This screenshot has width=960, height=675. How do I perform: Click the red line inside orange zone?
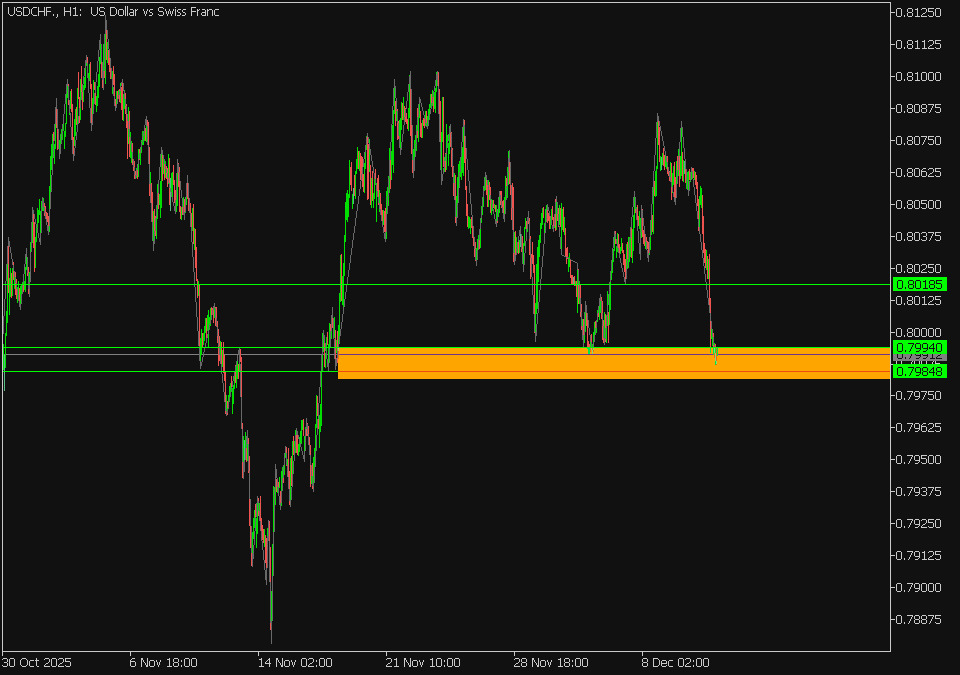600,371
